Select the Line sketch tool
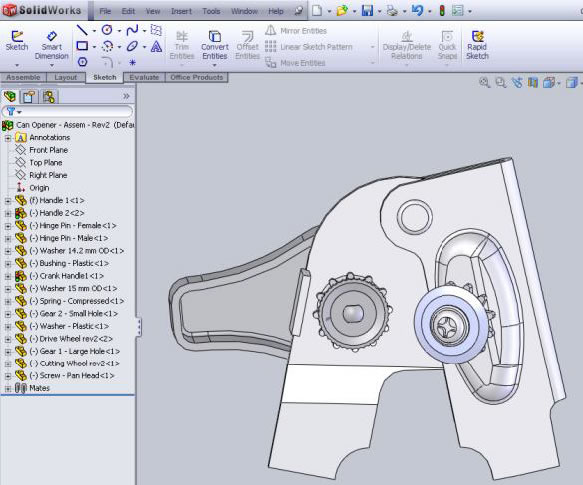The width and height of the screenshot is (583, 485). (82, 30)
